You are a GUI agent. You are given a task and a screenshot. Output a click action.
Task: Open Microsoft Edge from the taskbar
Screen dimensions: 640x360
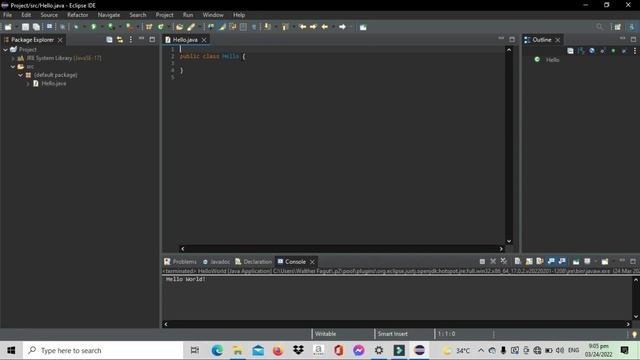217,350
